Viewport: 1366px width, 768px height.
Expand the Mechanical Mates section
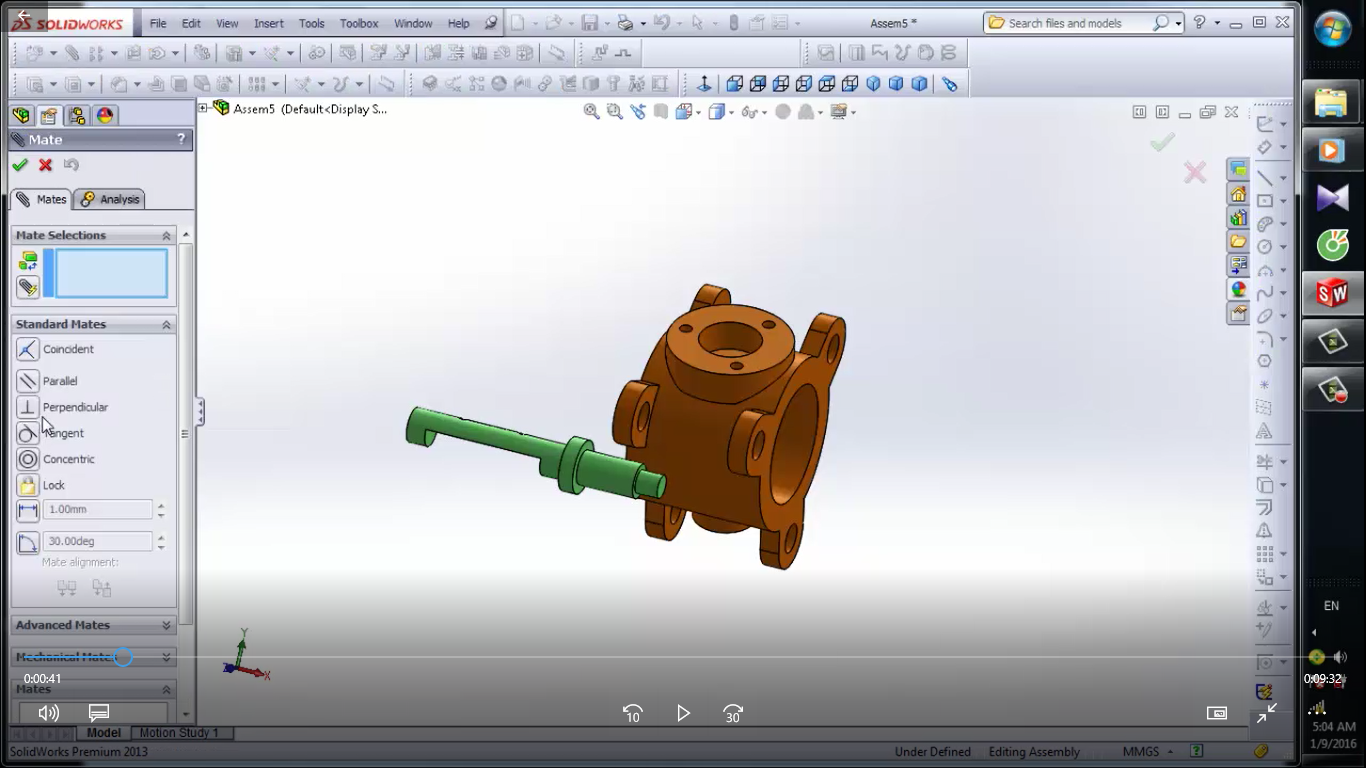[167, 658]
